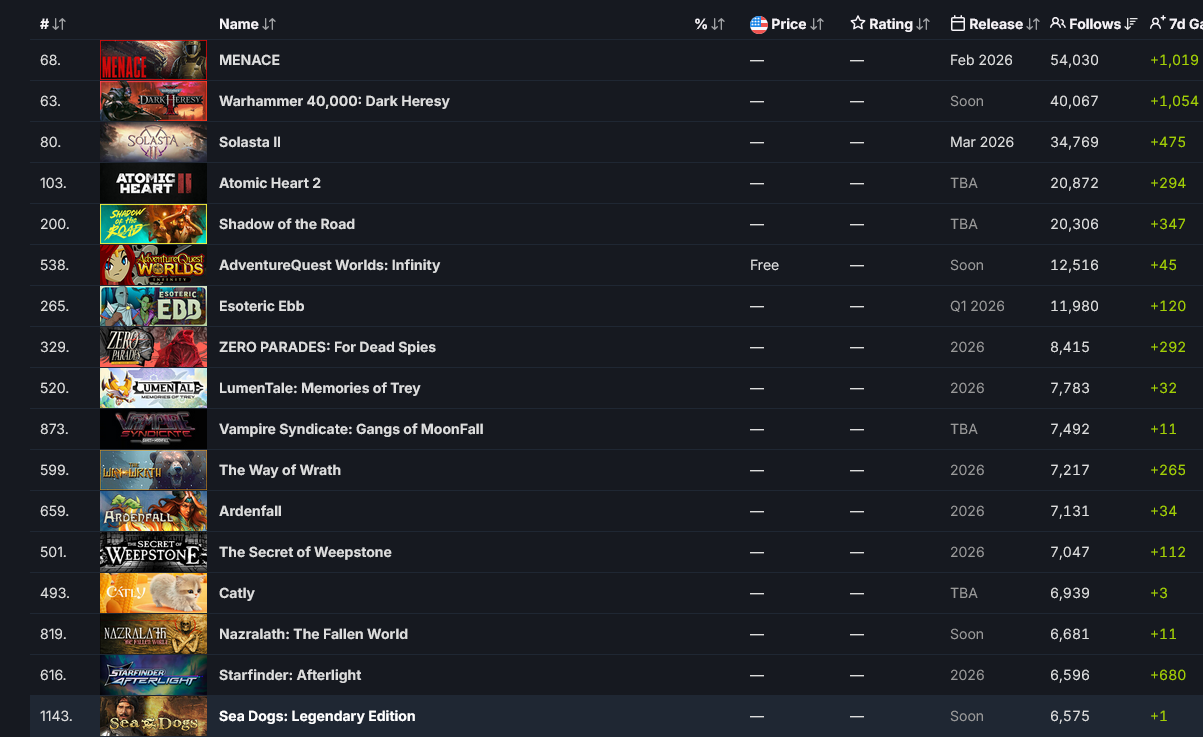Click the 12,516 follows value
This screenshot has height=737, width=1203.
click(x=1074, y=265)
